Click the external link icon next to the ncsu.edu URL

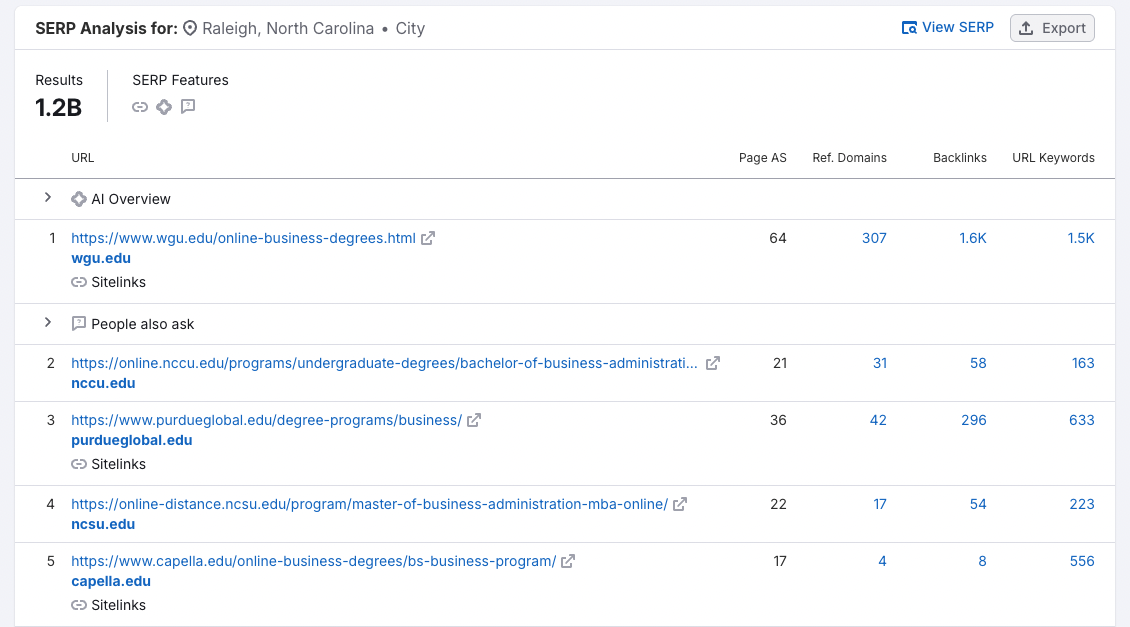680,504
